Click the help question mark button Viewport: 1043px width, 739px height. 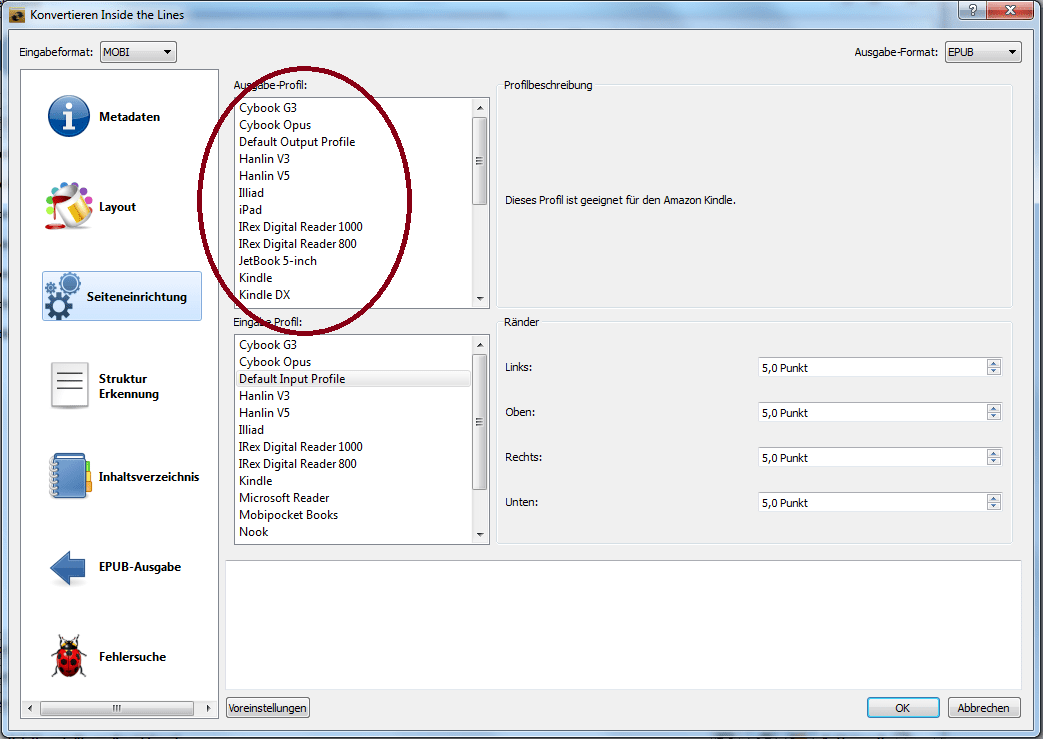click(972, 9)
